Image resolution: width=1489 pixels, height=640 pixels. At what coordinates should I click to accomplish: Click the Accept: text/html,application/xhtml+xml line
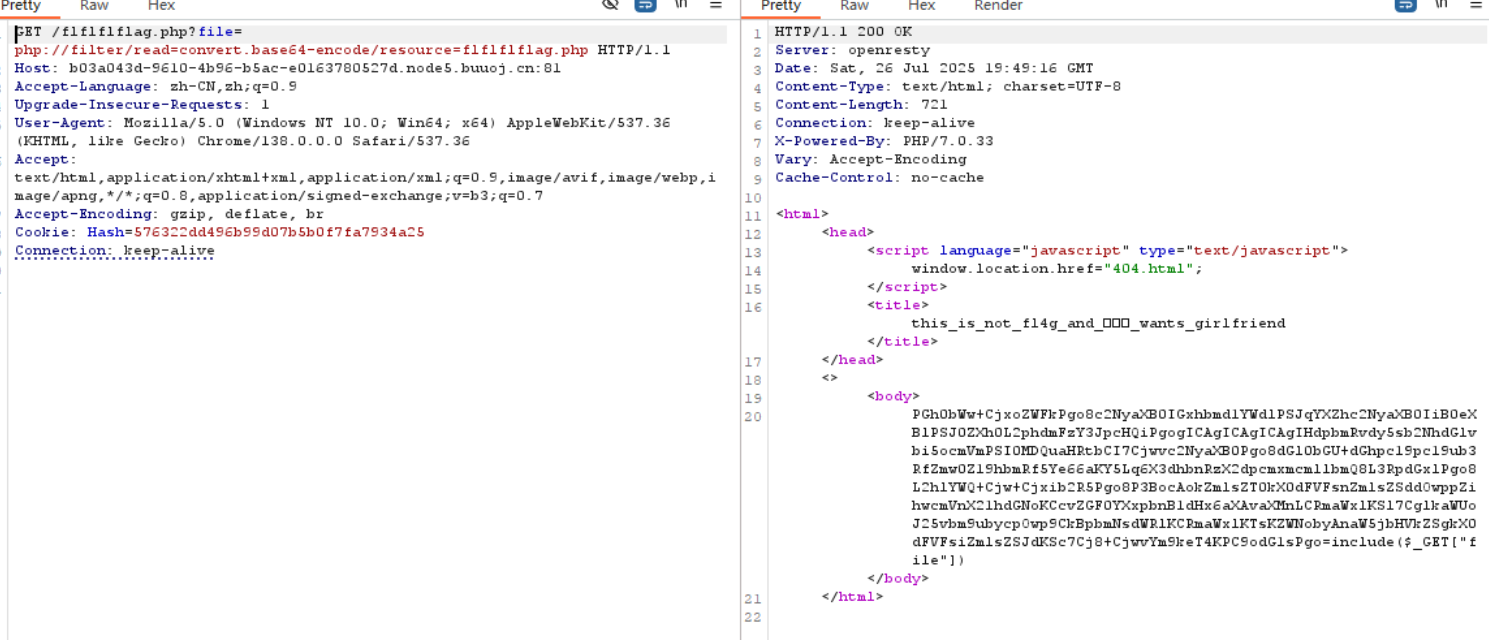(365, 177)
